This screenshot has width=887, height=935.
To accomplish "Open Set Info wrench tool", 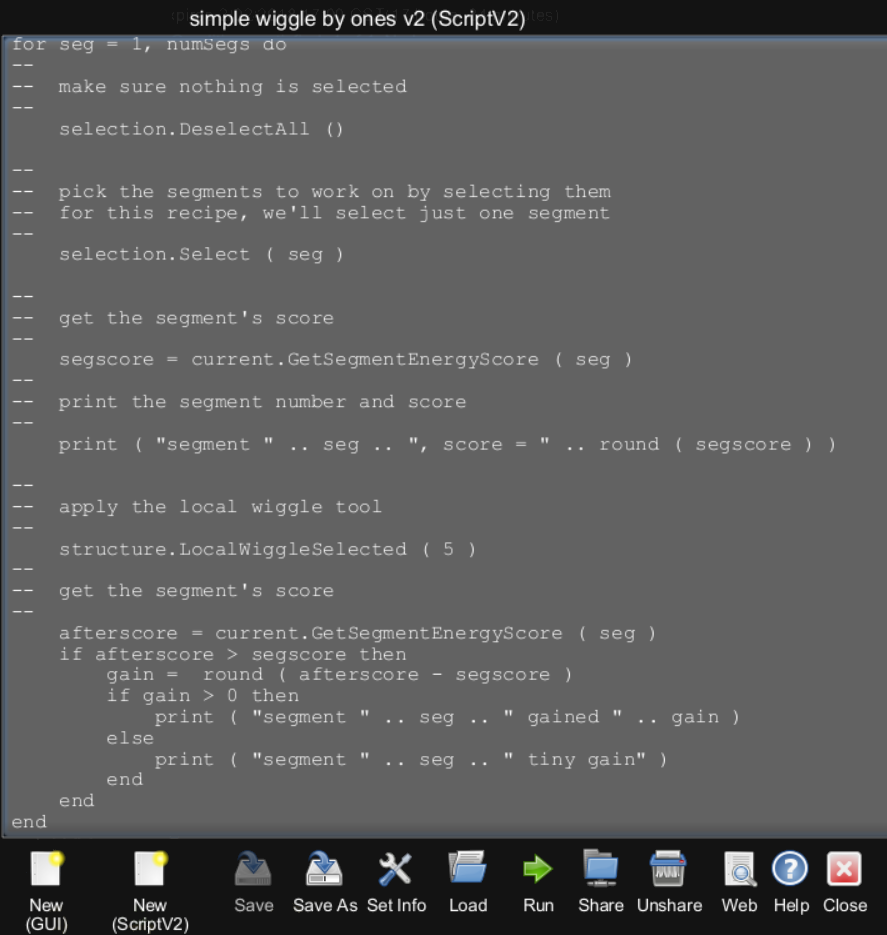I will tap(396, 870).
